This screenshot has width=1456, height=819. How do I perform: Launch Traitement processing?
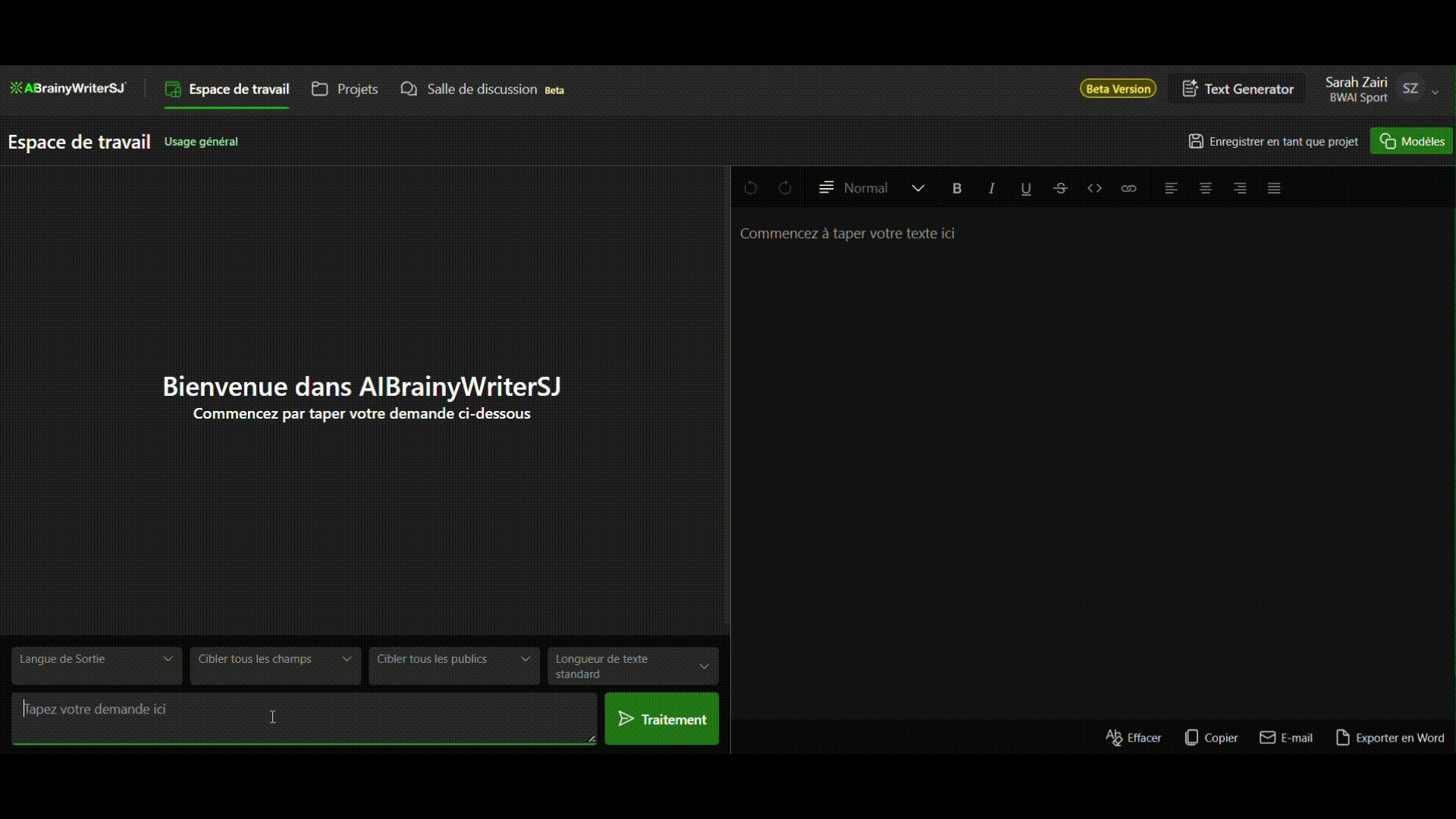[x=661, y=719]
